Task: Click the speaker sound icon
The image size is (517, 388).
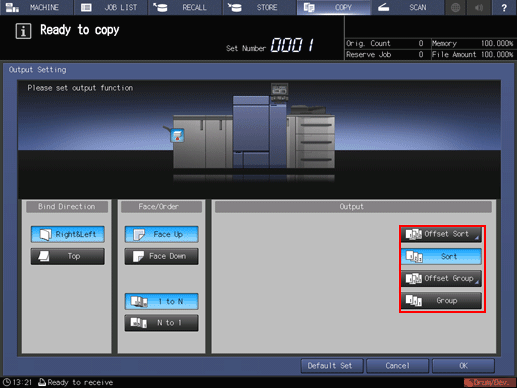Action: tap(479, 7)
